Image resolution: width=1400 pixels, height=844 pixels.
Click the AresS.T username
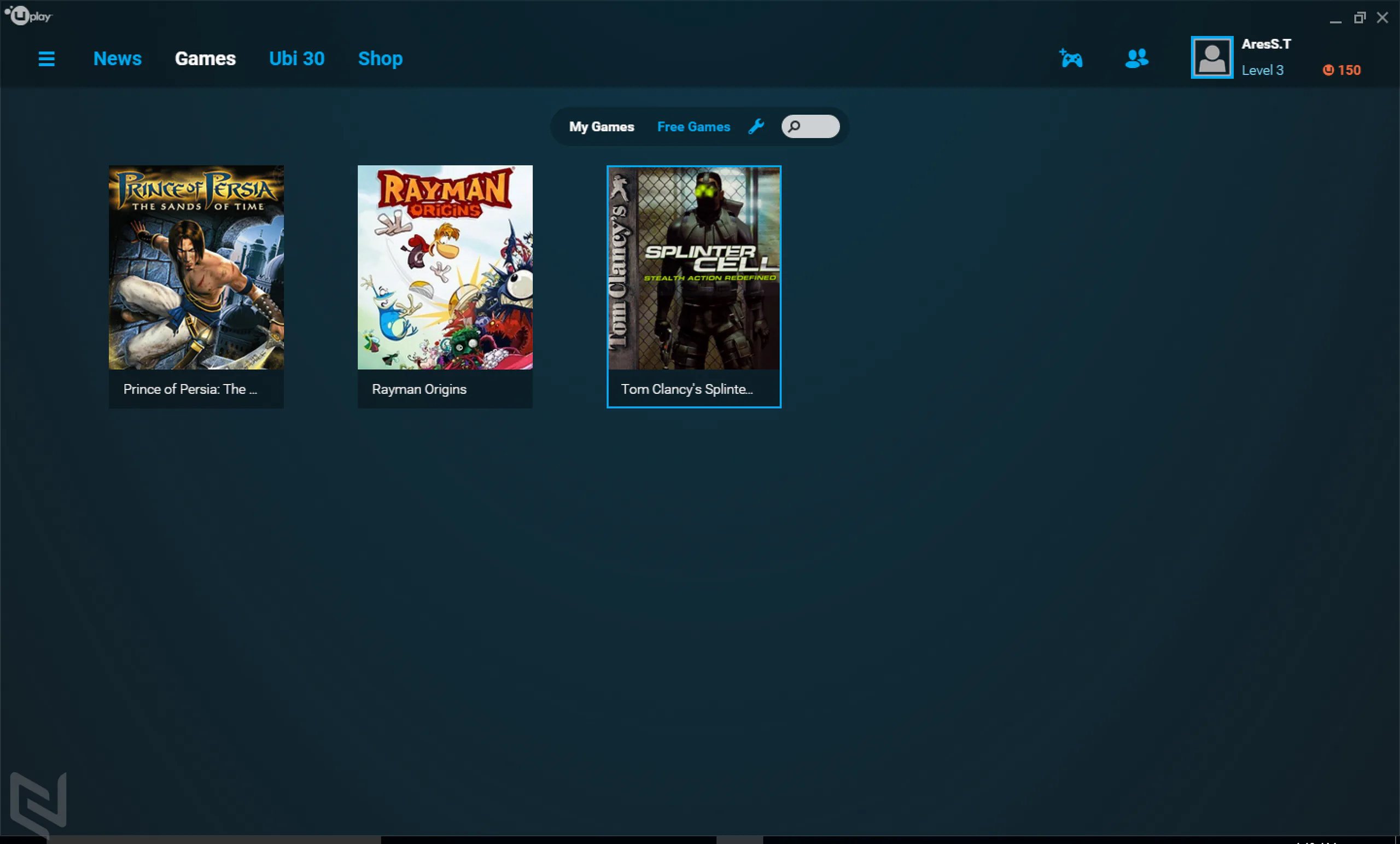click(x=1266, y=44)
